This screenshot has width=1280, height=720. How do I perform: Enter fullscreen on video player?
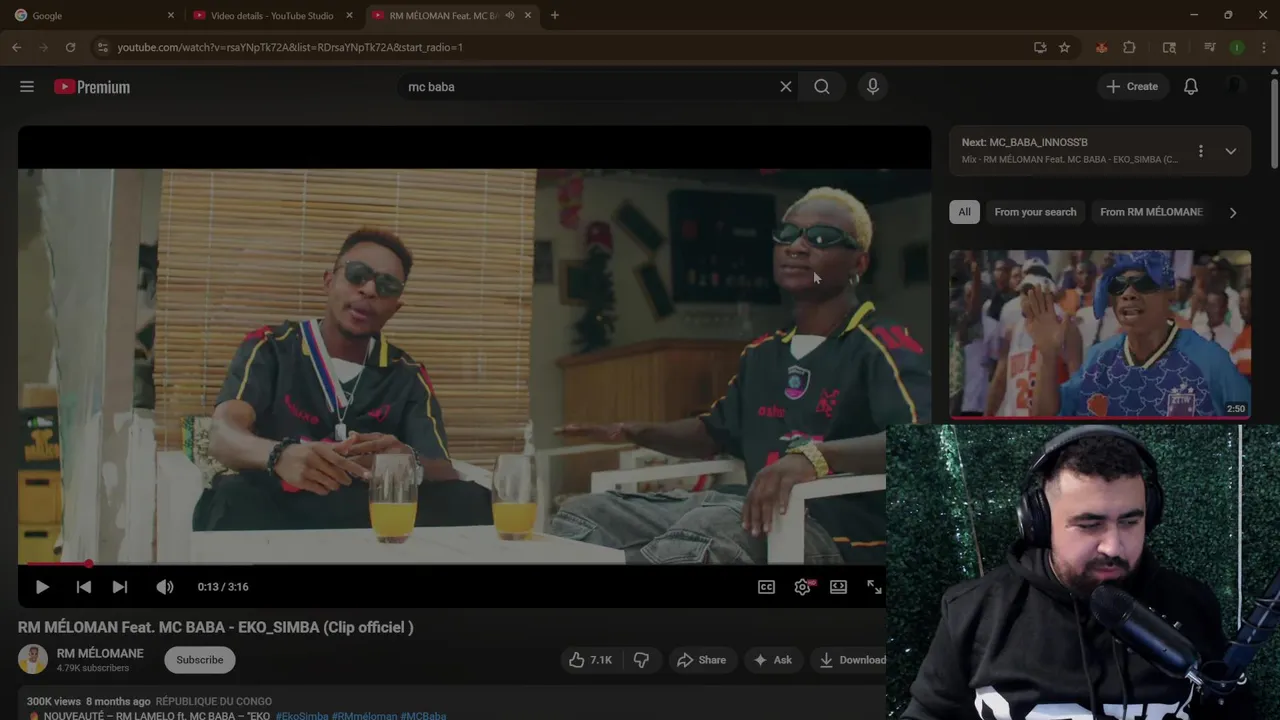point(874,587)
